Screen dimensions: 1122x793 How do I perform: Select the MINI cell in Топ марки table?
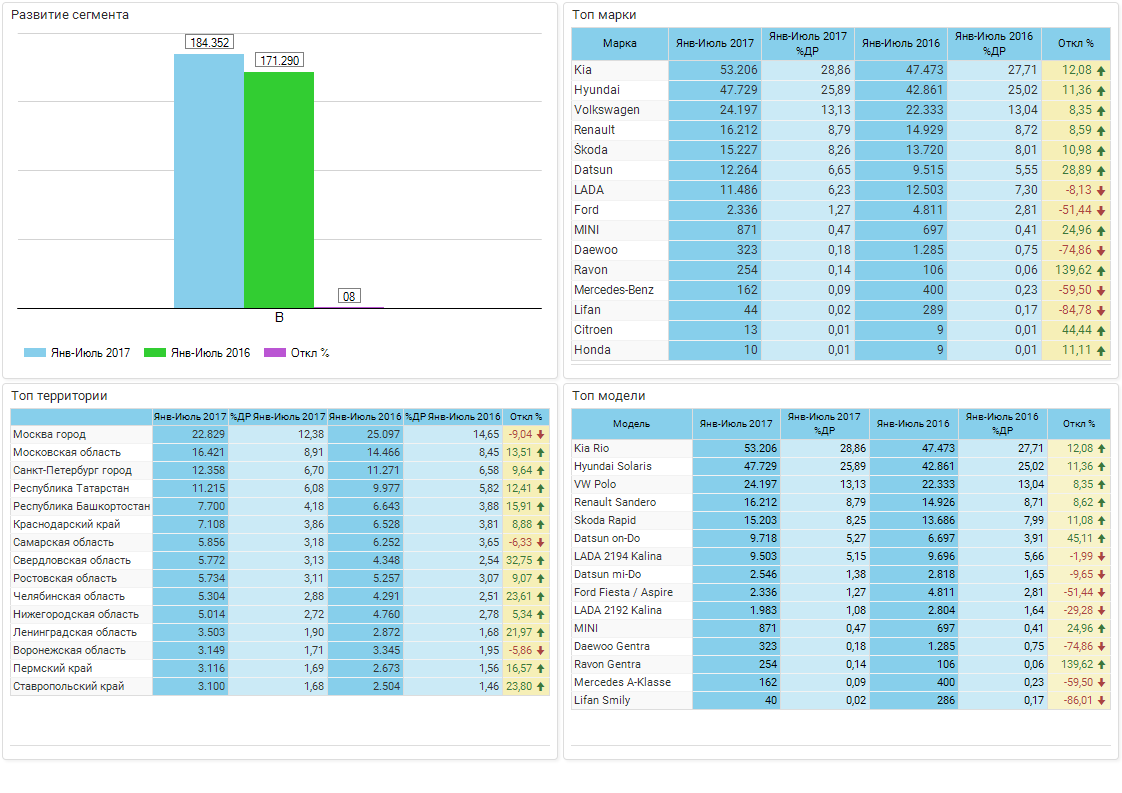620,230
